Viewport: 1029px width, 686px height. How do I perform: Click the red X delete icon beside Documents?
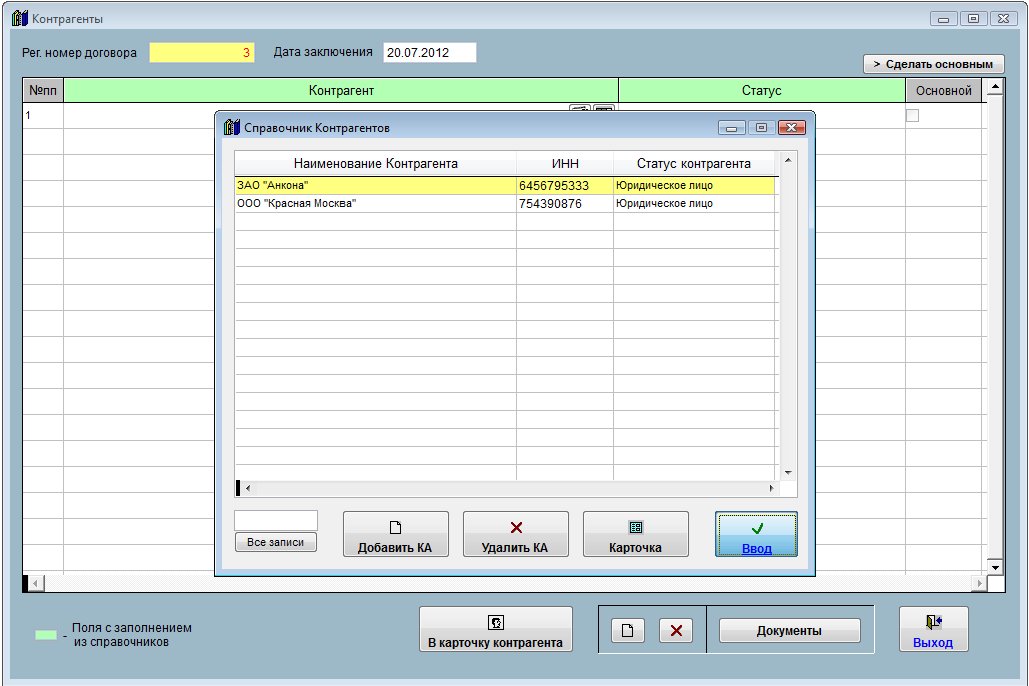pyautogui.click(x=676, y=631)
